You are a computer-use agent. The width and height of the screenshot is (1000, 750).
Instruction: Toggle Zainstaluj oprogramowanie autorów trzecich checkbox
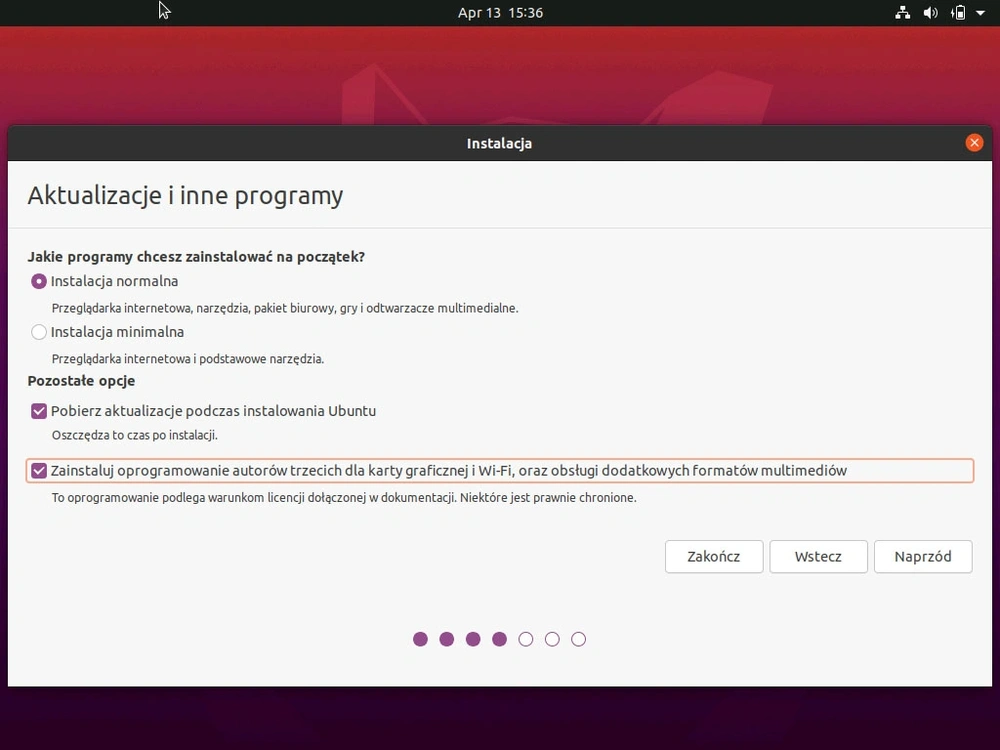[39, 471]
